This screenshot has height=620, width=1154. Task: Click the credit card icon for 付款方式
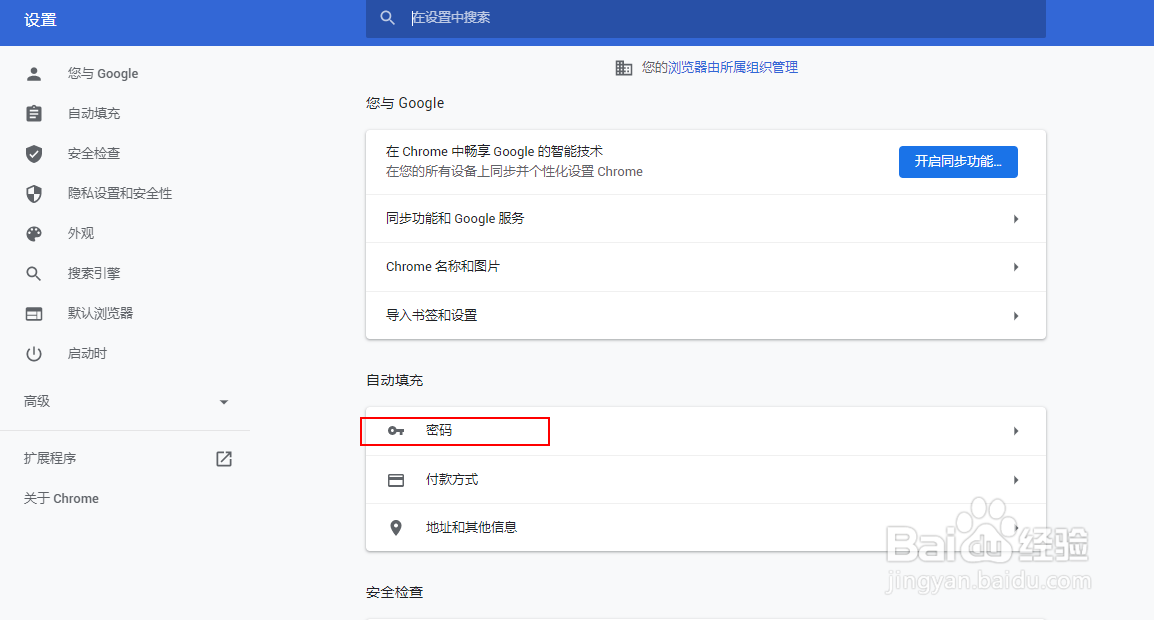click(396, 480)
